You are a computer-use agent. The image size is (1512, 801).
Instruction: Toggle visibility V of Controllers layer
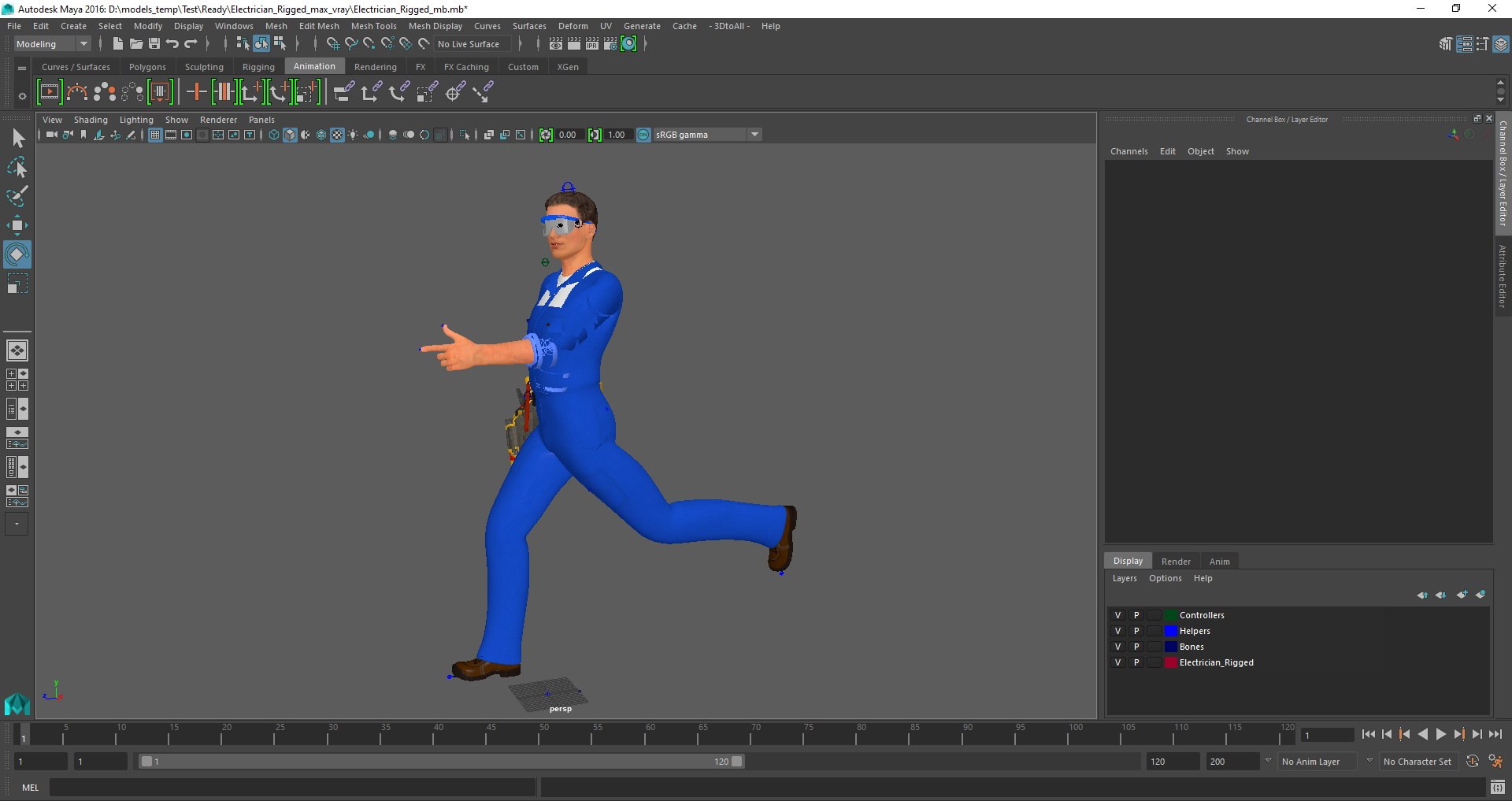pos(1117,615)
